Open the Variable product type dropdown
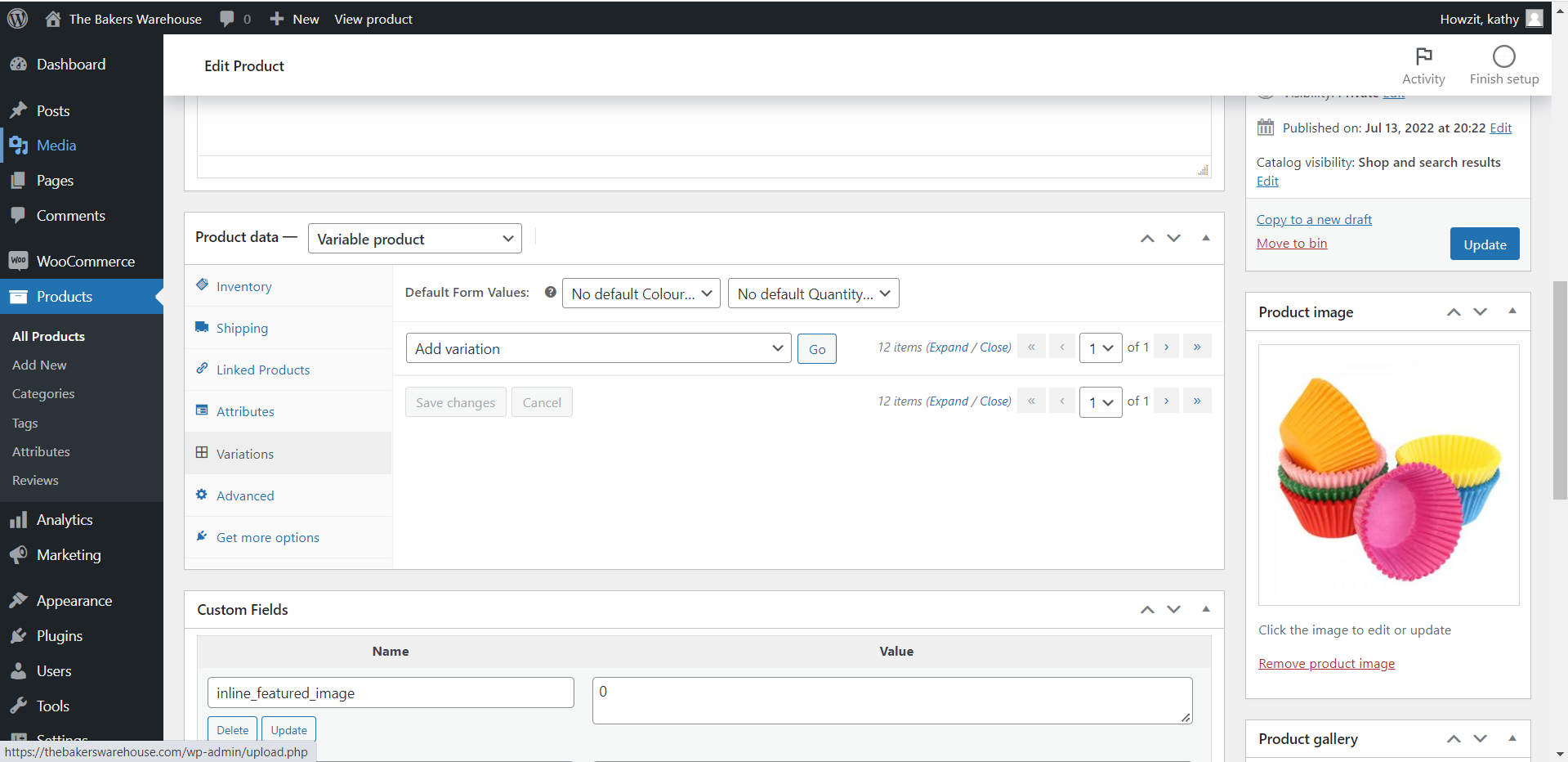Screen dimensions: 1568x762 point(414,239)
